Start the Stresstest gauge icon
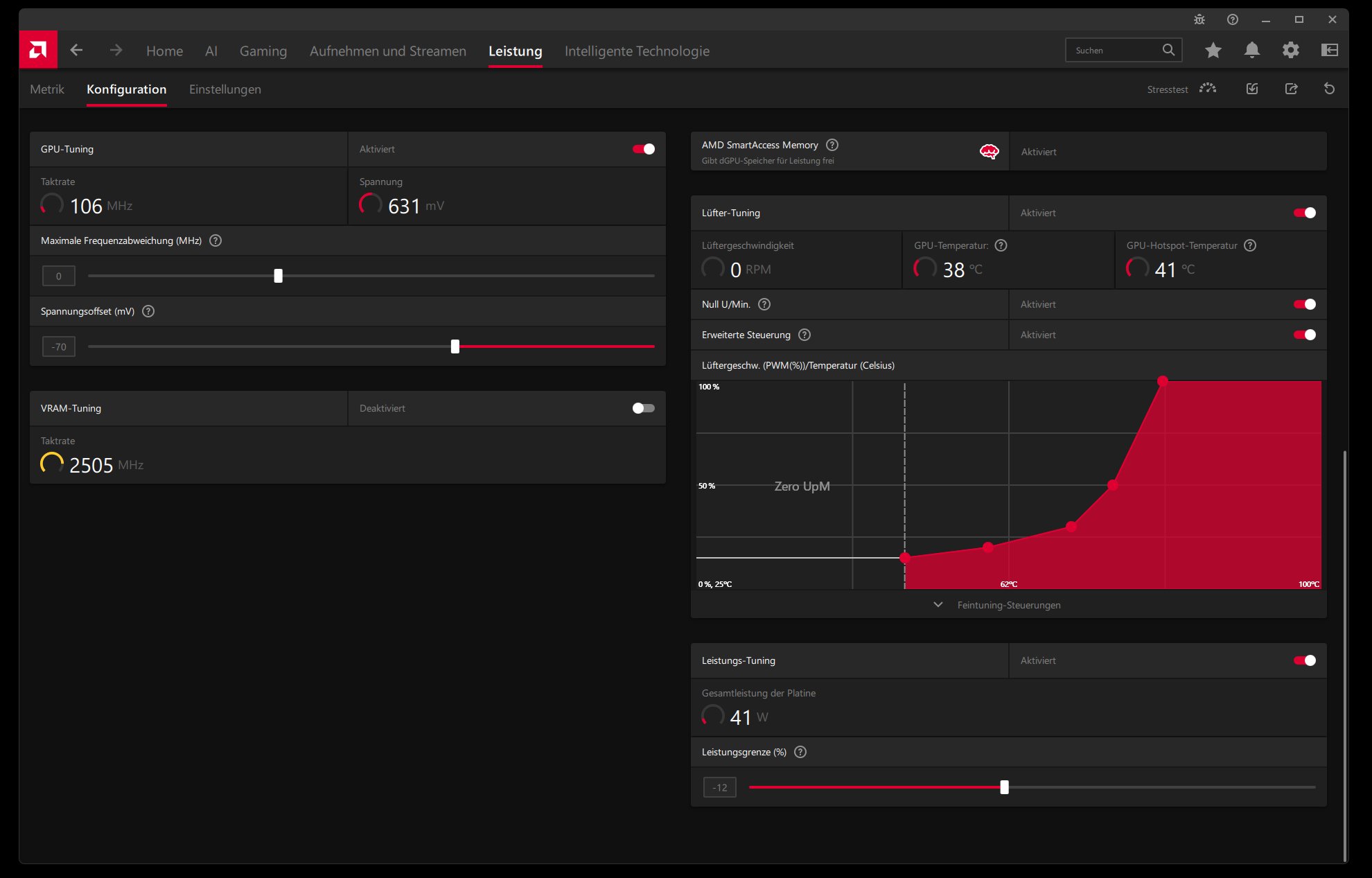The width and height of the screenshot is (1372, 878). click(x=1208, y=89)
